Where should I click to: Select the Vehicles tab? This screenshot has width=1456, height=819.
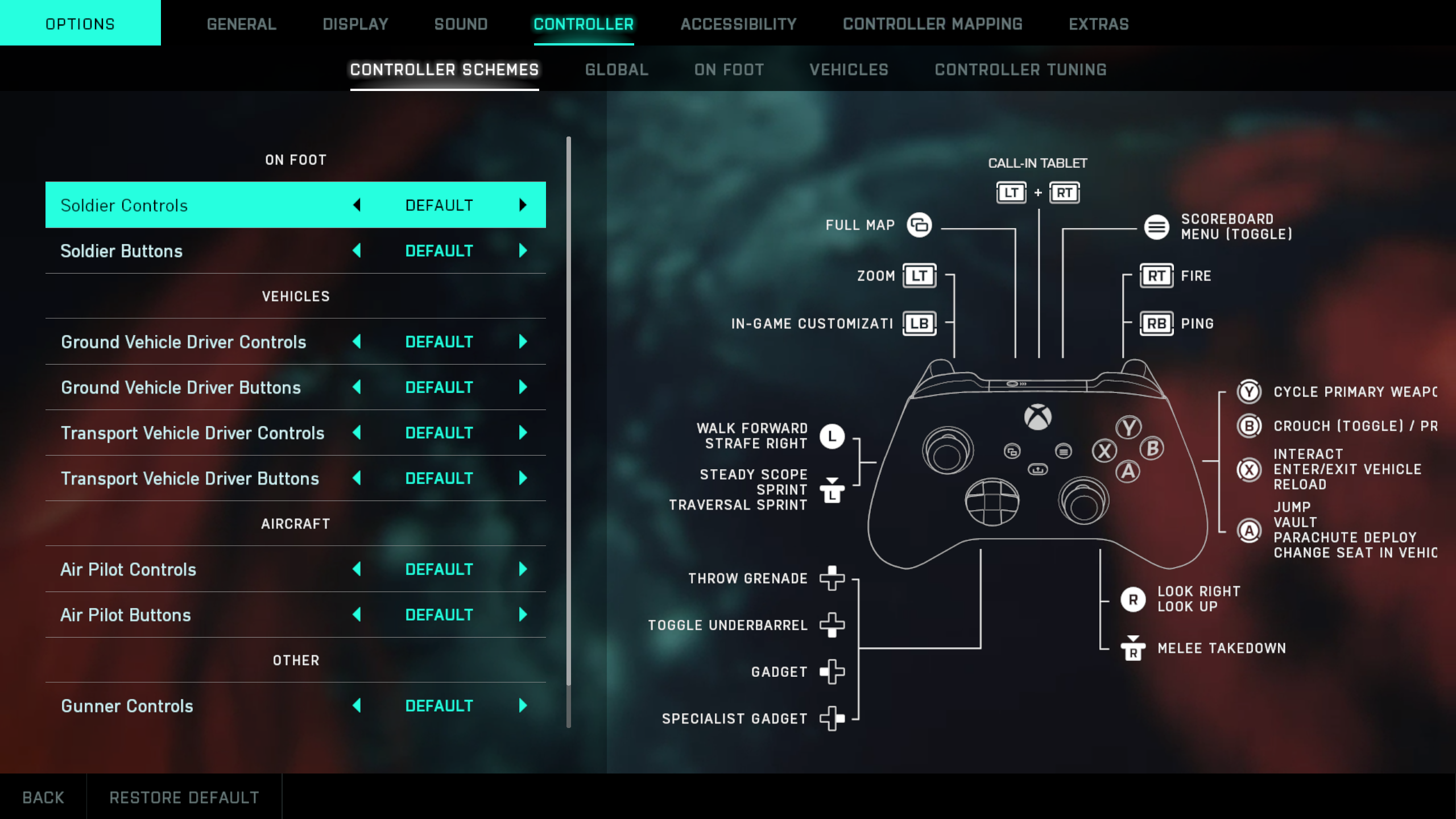click(848, 69)
